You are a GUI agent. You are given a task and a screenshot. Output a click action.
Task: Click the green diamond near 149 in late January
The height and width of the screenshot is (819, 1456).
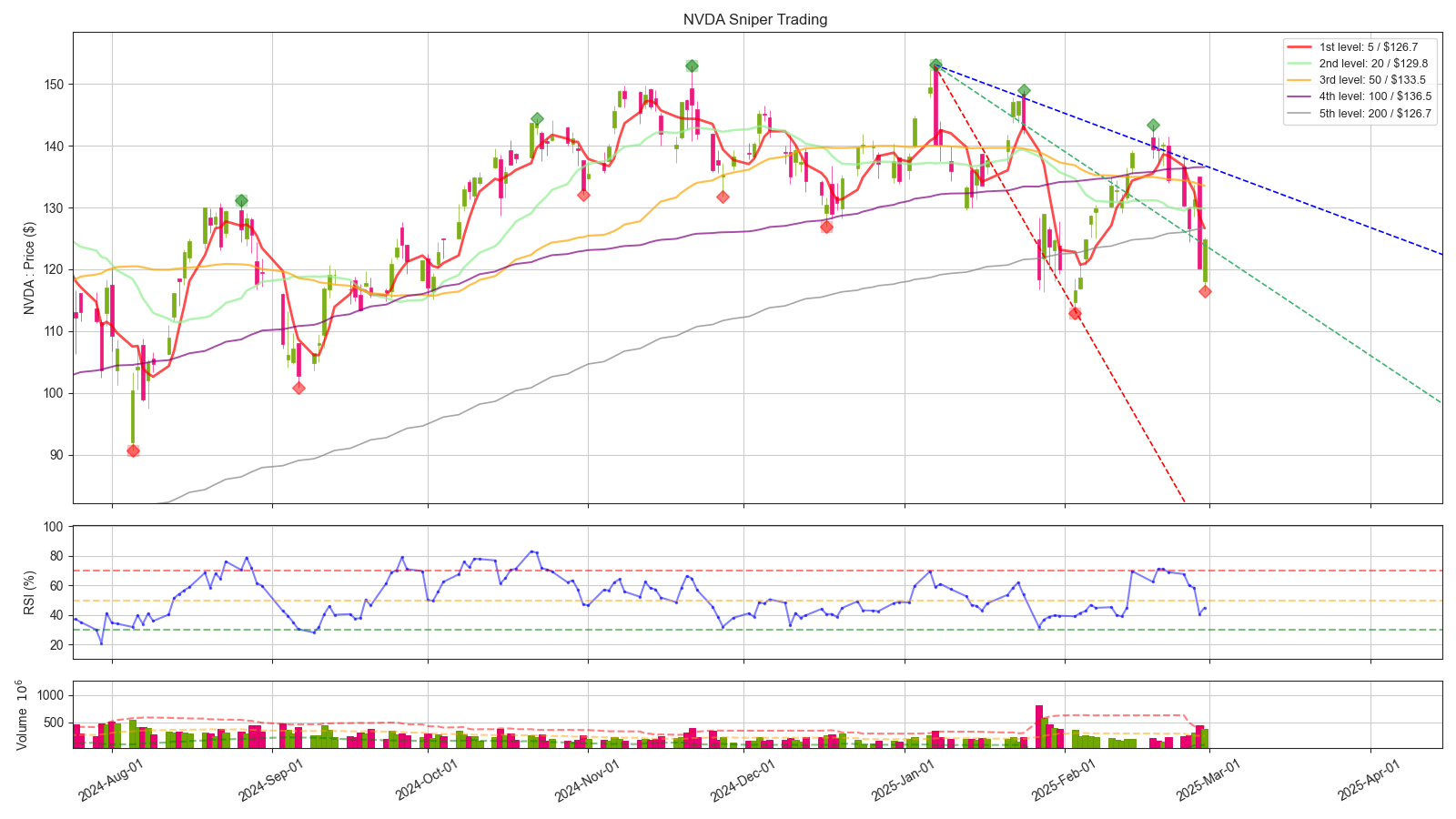click(x=1024, y=90)
